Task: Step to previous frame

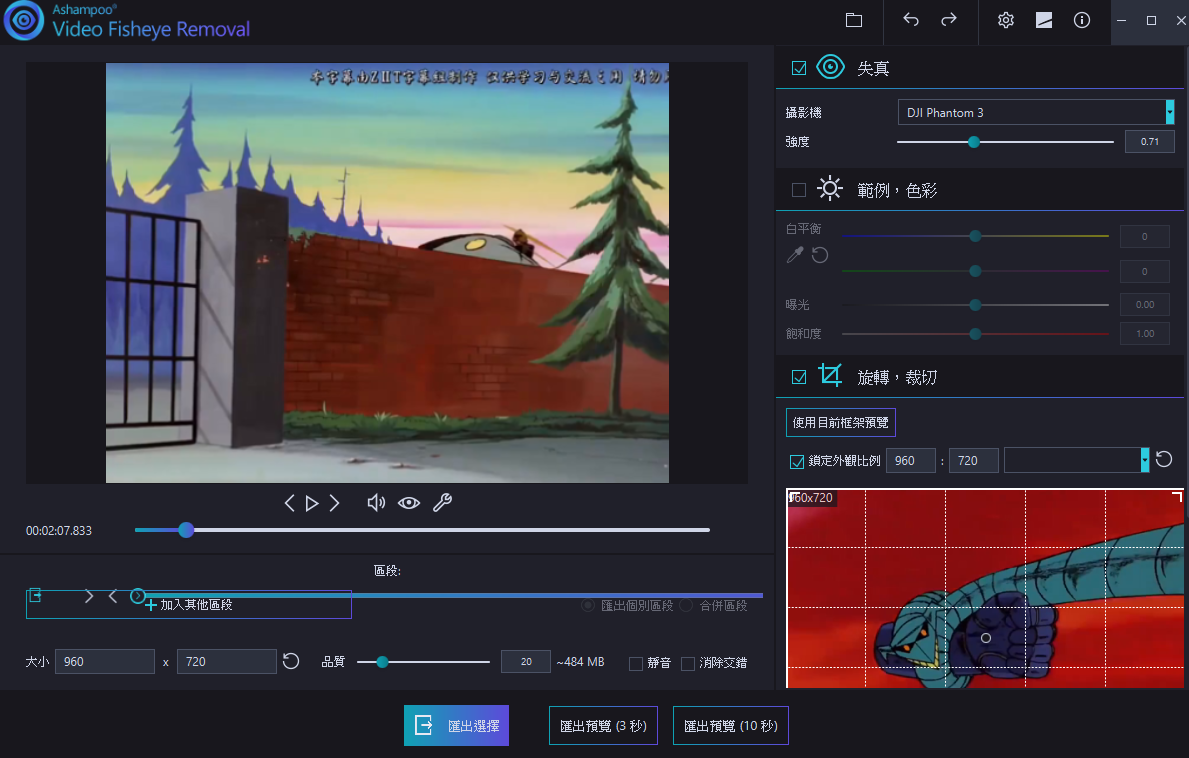Action: [289, 503]
